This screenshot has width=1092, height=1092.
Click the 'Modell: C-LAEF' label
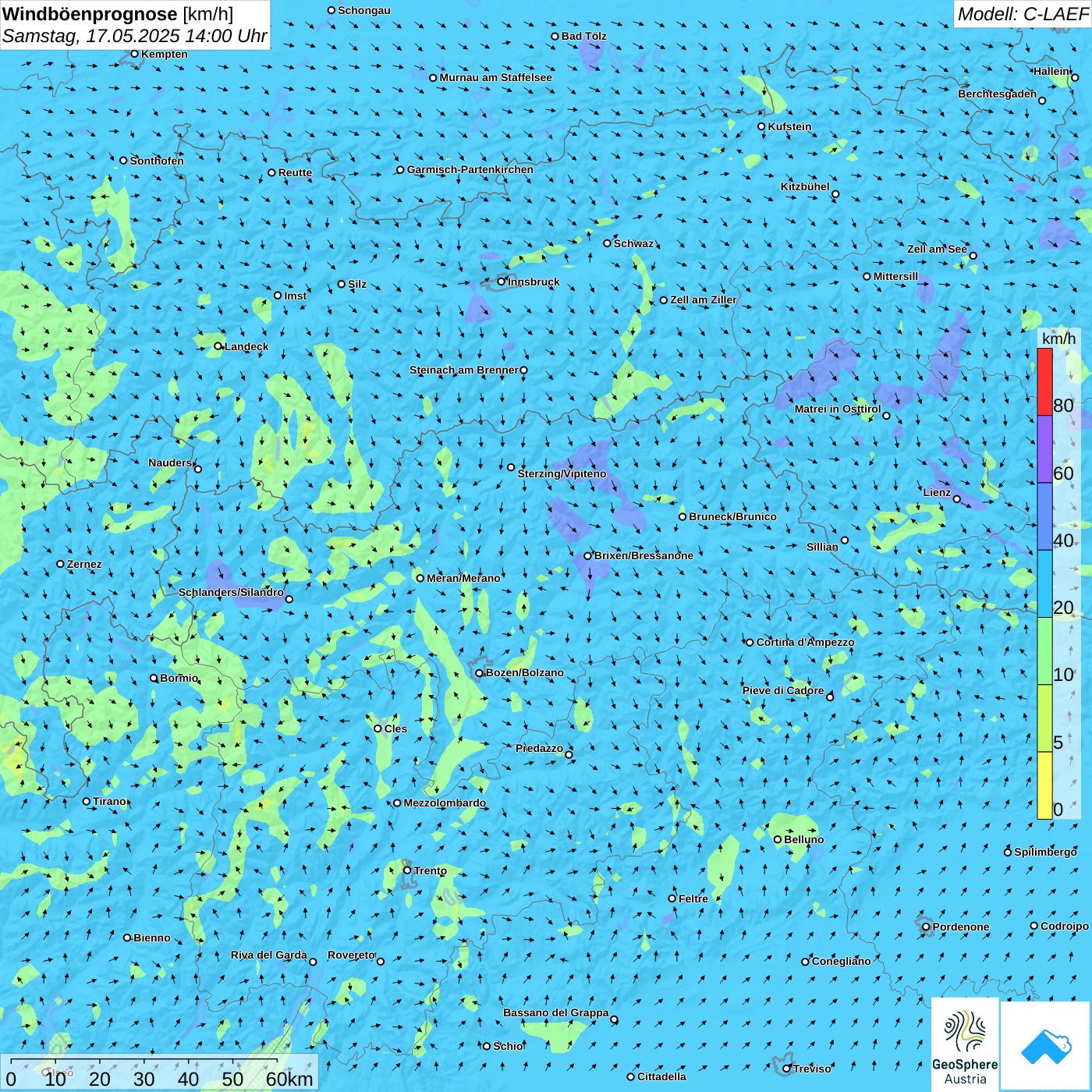1023,14
